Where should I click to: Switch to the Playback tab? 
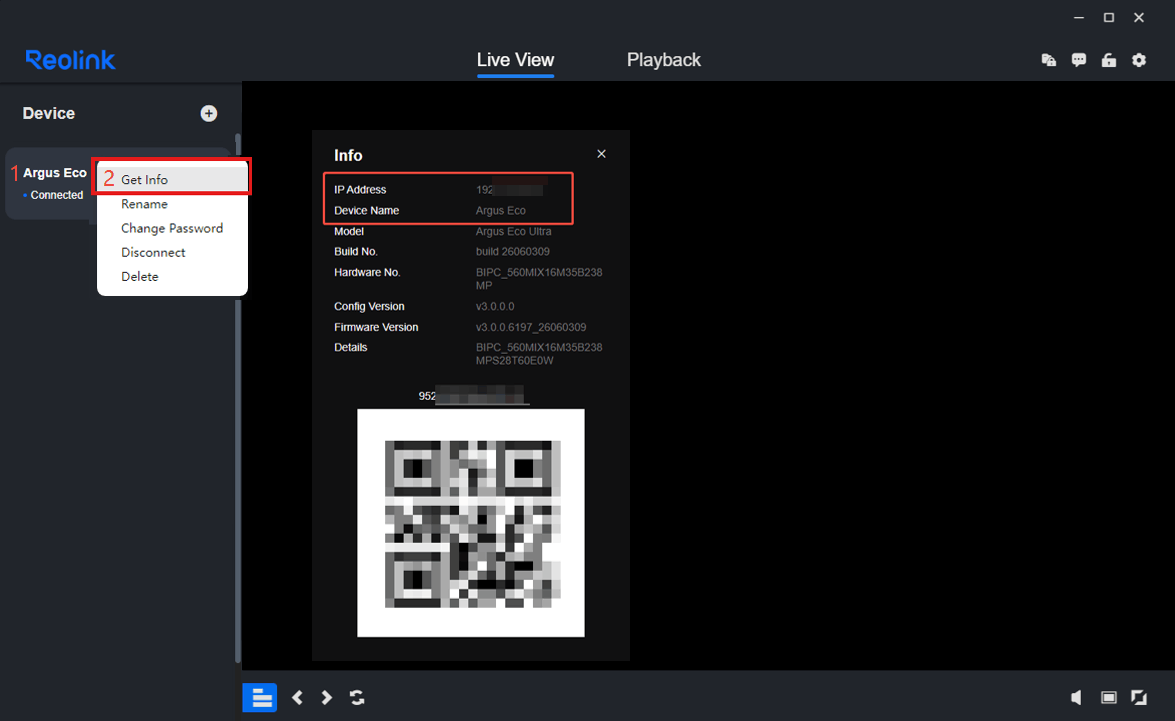pyautogui.click(x=664, y=60)
